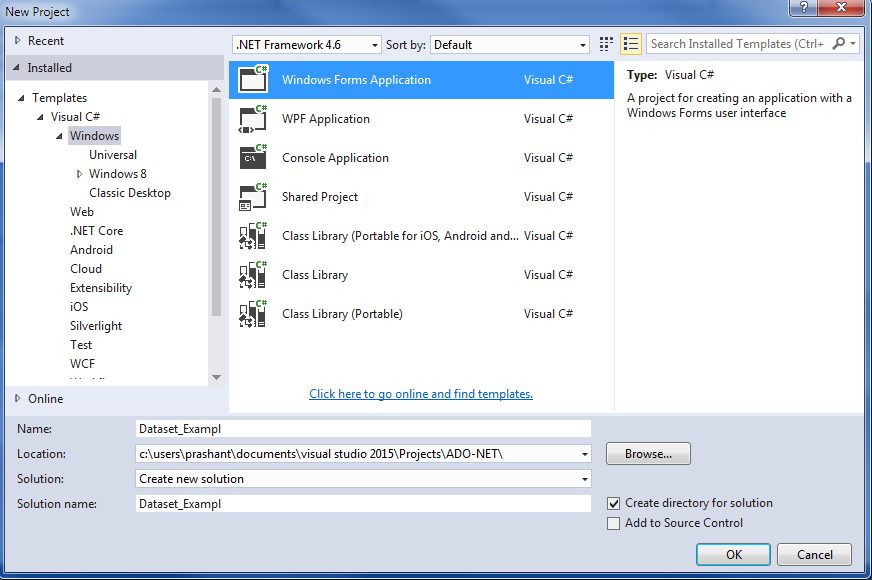Click the tree scrollbar down arrow
Viewport: 872px width, 580px height.
[x=216, y=378]
